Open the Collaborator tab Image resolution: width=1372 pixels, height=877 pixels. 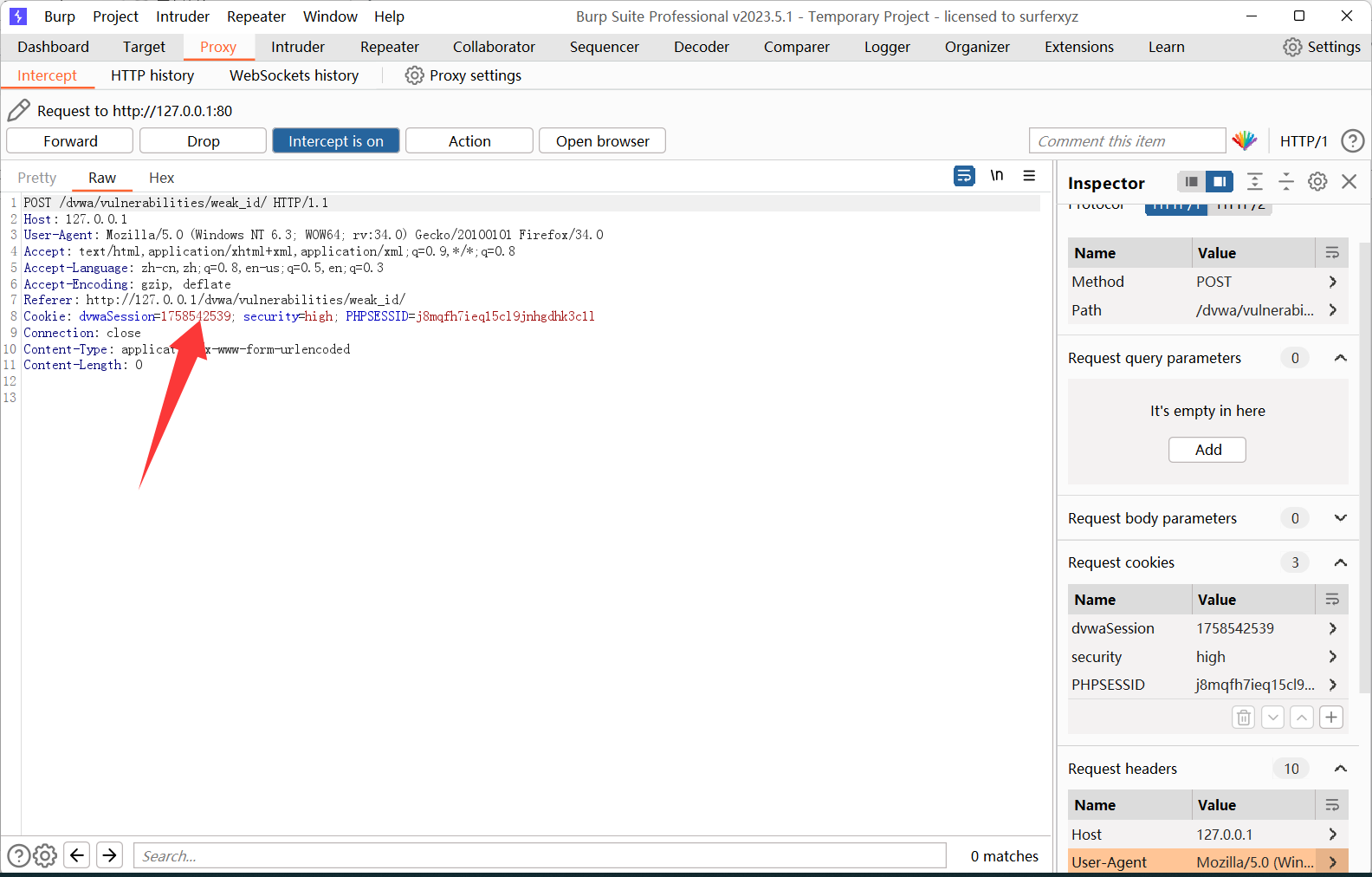pyautogui.click(x=494, y=47)
